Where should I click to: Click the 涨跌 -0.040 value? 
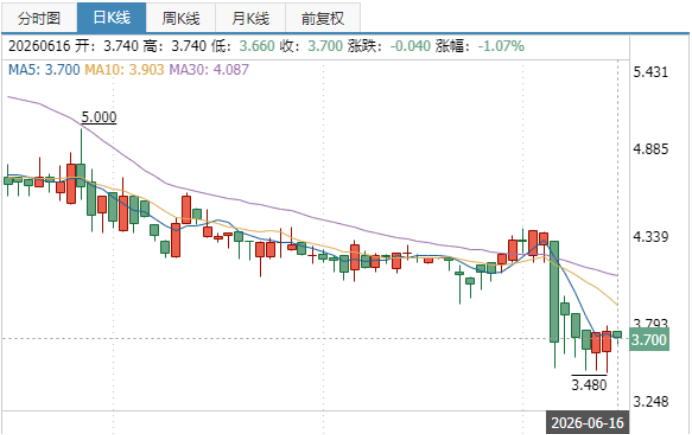click(x=410, y=46)
